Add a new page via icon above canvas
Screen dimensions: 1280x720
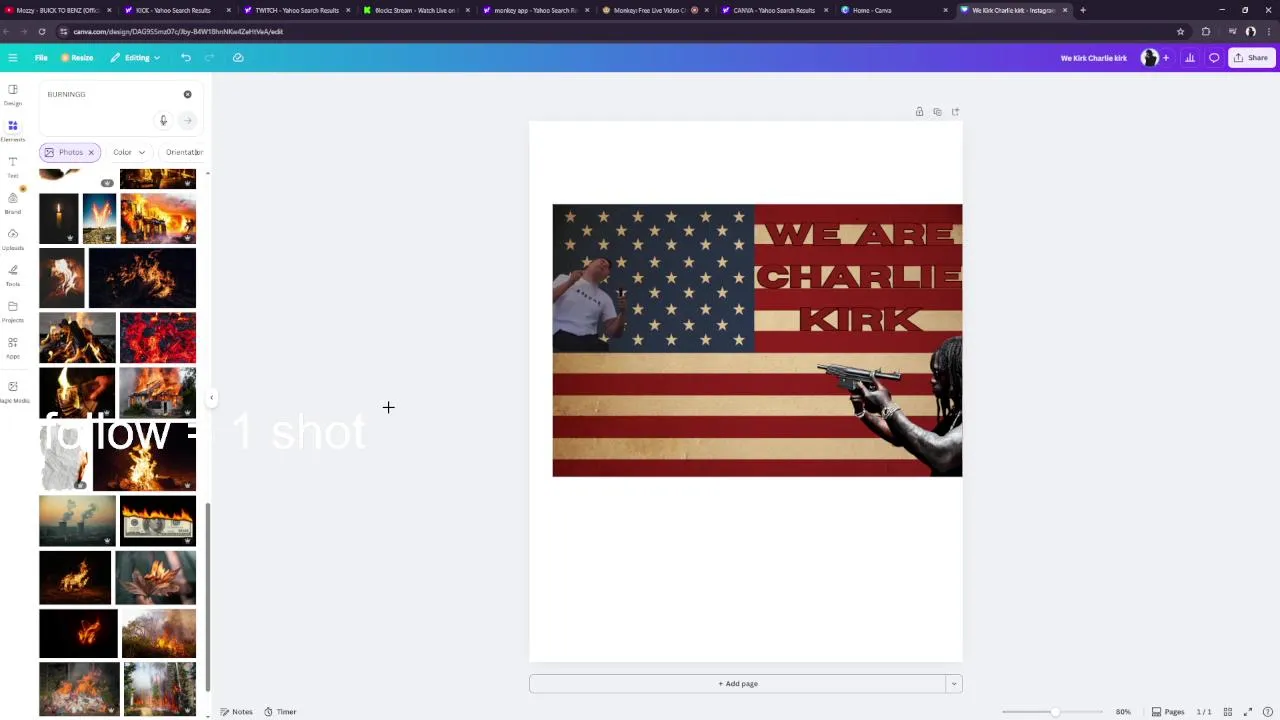coord(955,112)
